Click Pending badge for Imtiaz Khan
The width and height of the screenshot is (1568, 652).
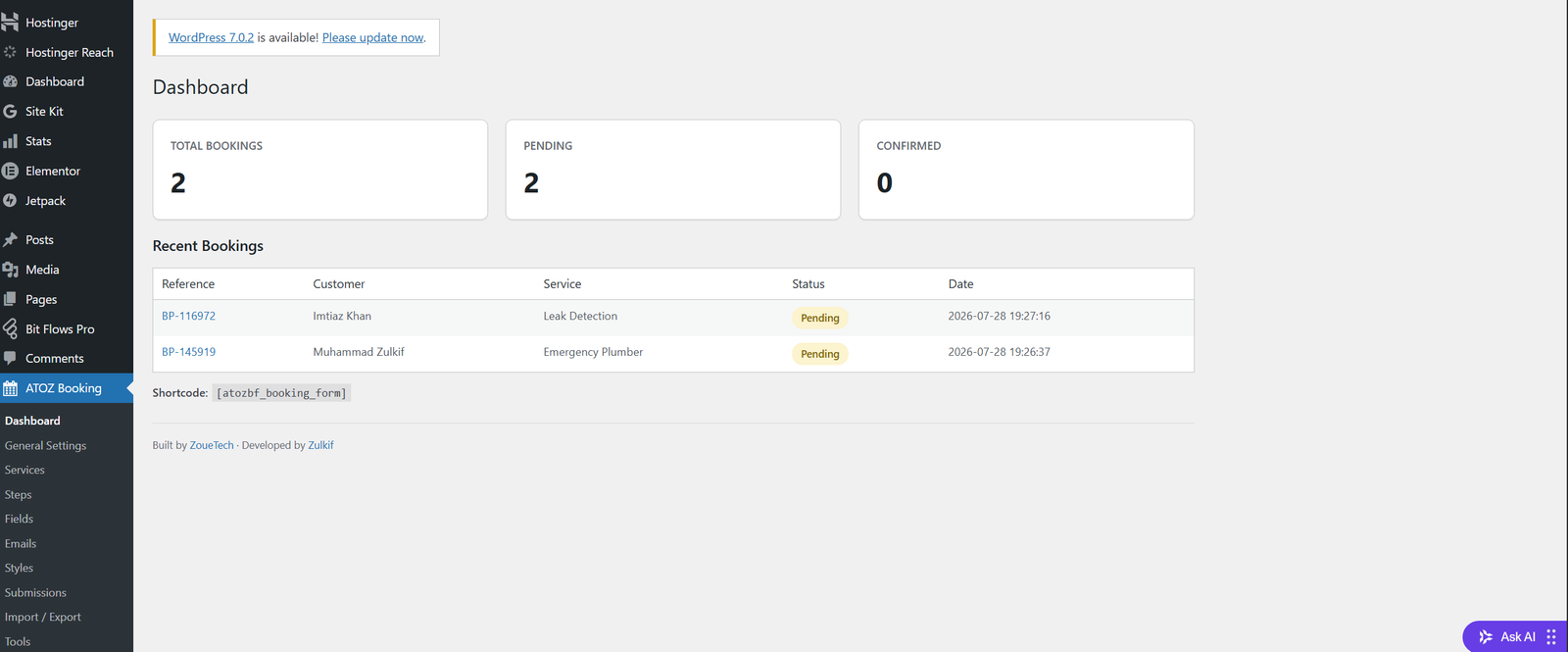(820, 318)
